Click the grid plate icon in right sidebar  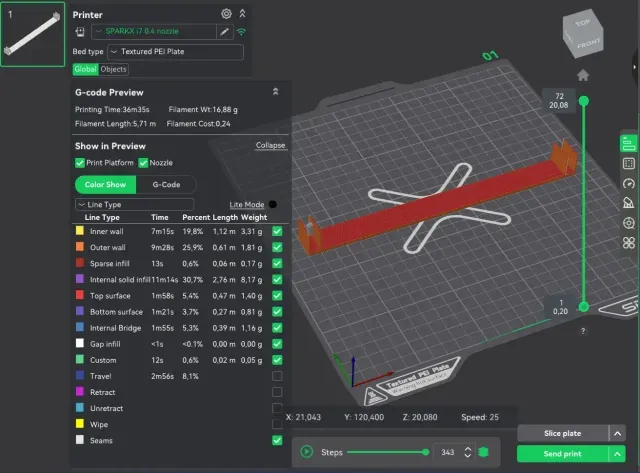(x=629, y=164)
